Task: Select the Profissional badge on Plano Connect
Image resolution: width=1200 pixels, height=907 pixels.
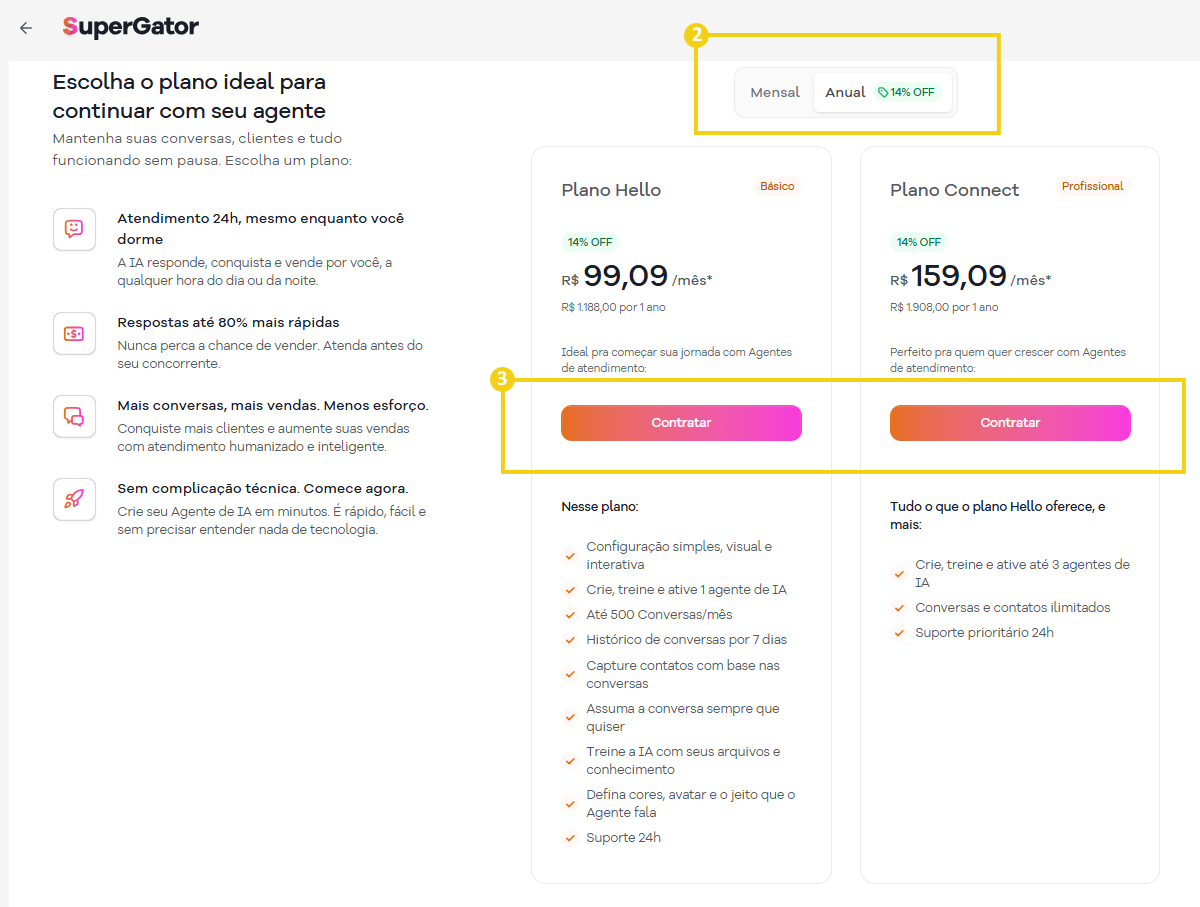Action: click(x=1092, y=185)
